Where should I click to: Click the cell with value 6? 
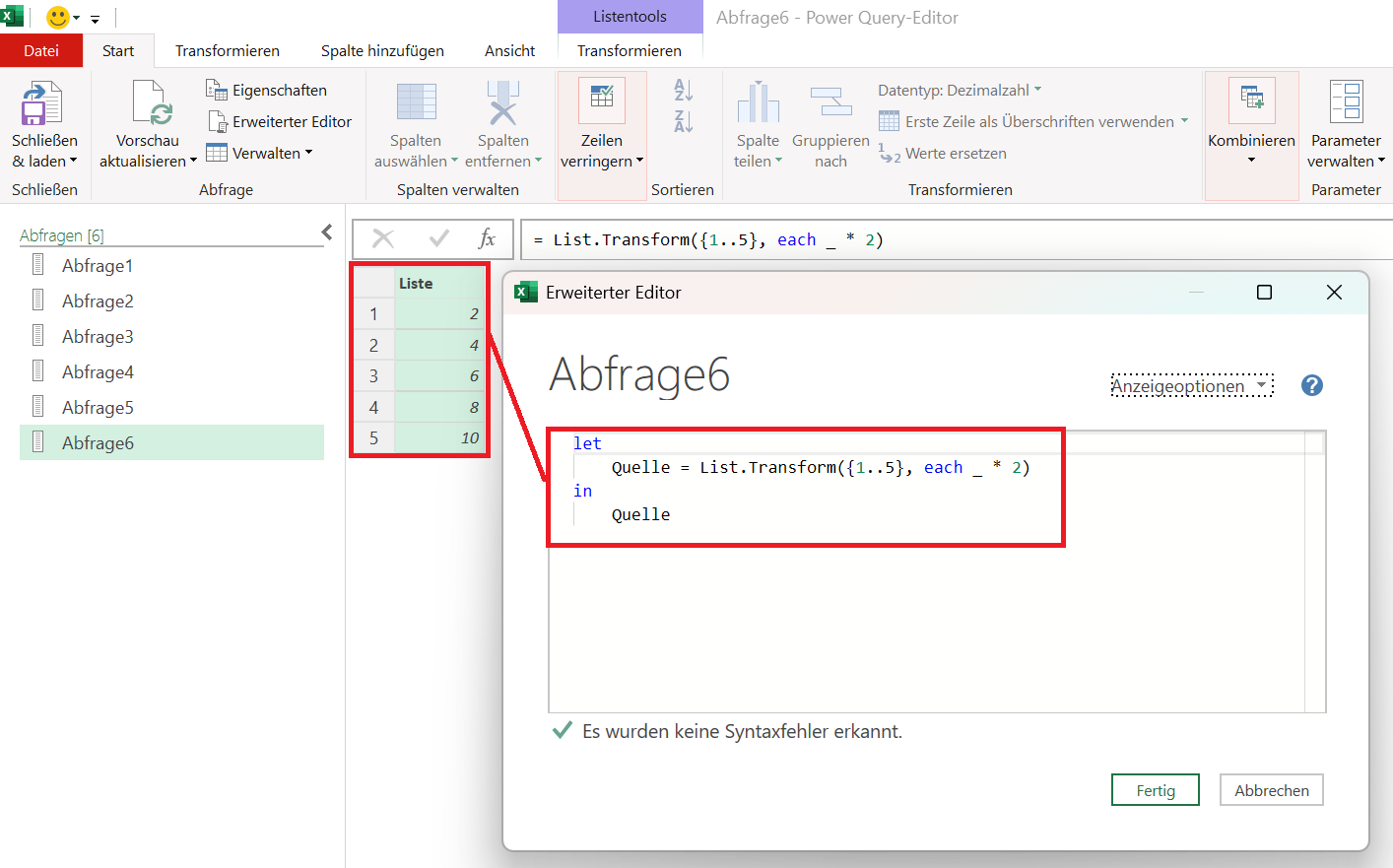click(440, 375)
